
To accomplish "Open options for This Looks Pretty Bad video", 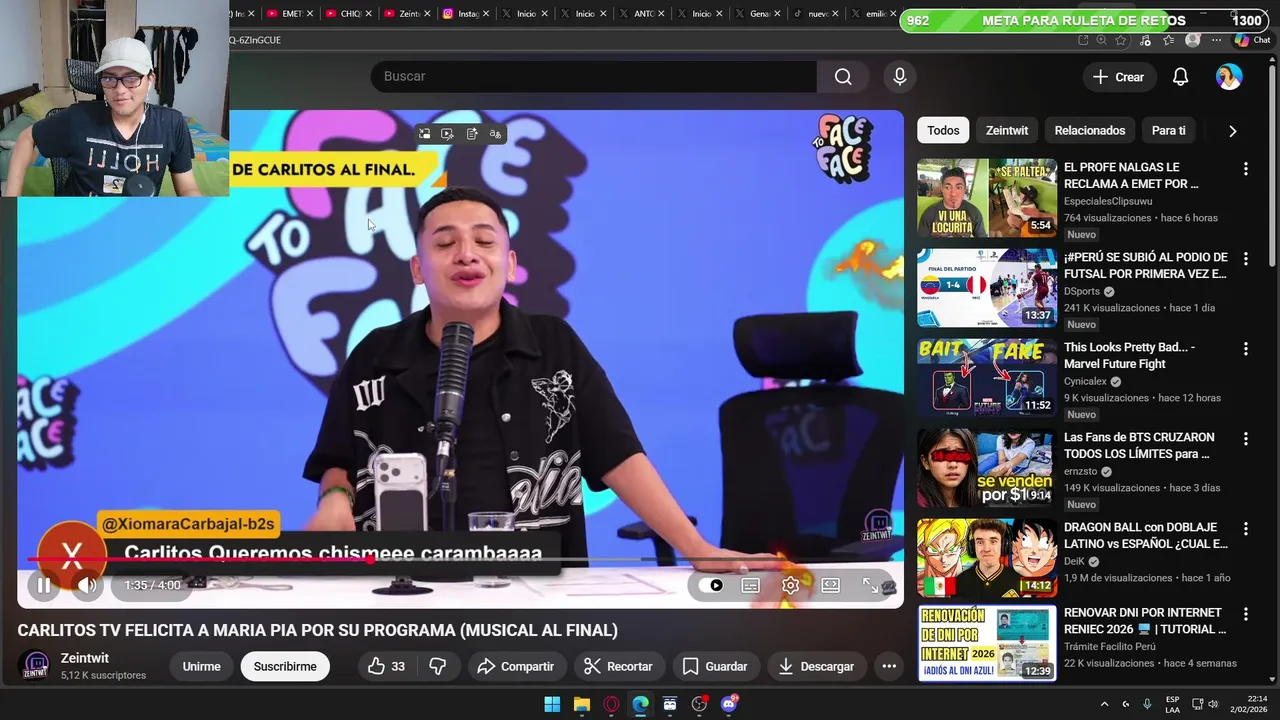I will 1246,349.
